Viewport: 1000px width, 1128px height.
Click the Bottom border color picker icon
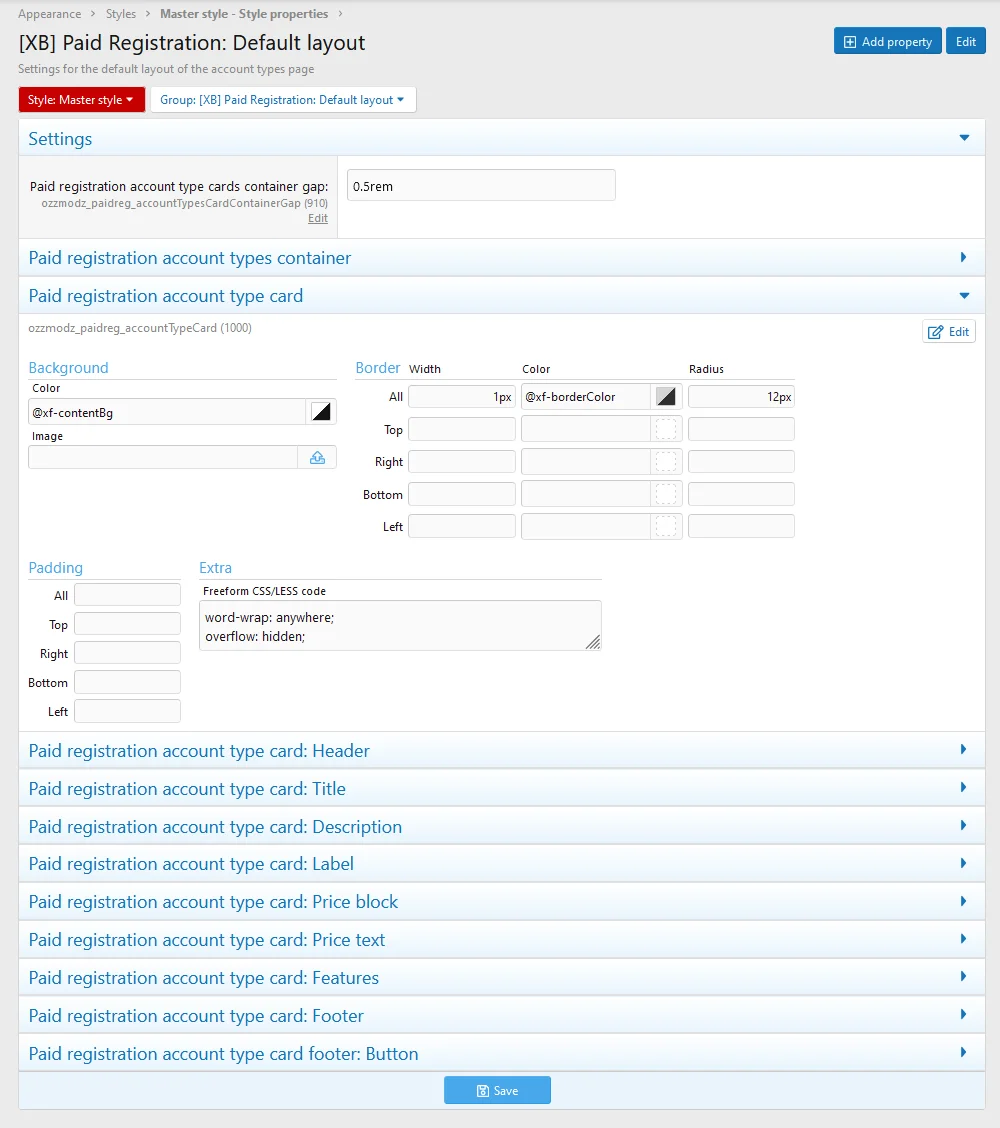pos(666,494)
